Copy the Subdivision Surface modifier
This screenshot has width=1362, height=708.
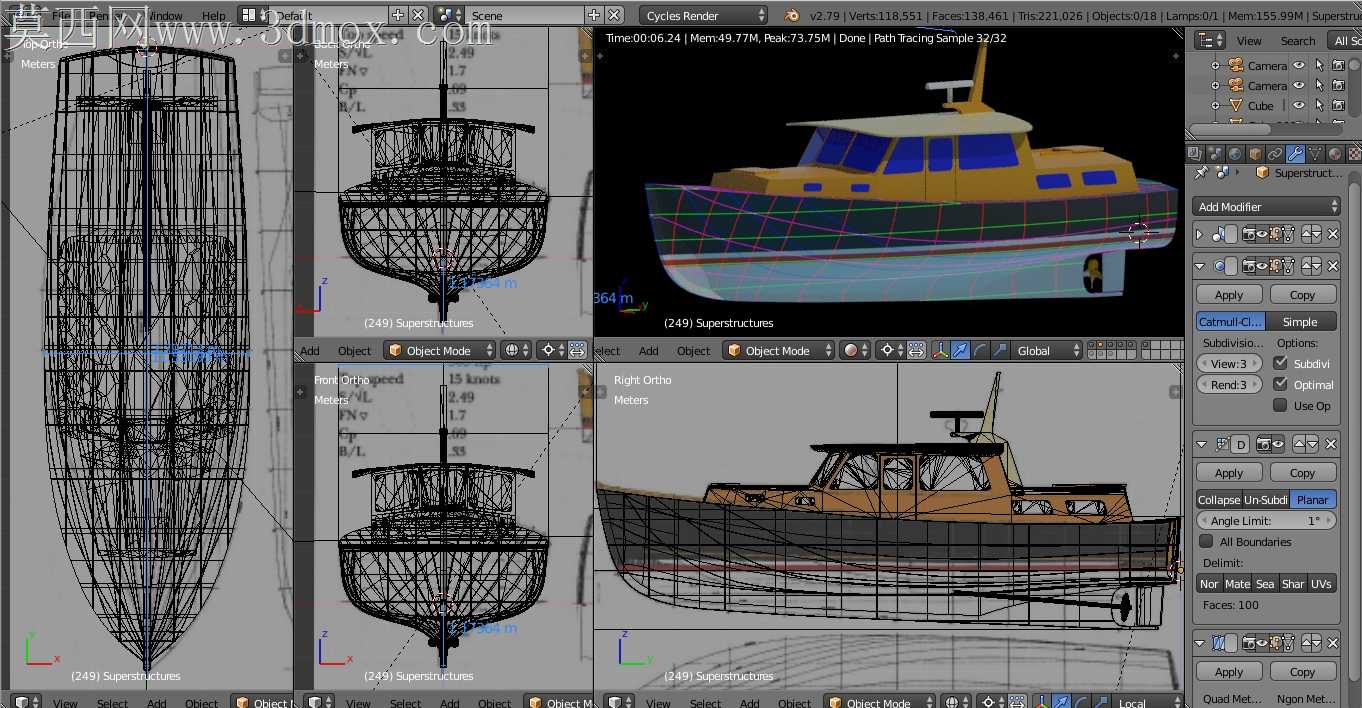click(x=1302, y=295)
